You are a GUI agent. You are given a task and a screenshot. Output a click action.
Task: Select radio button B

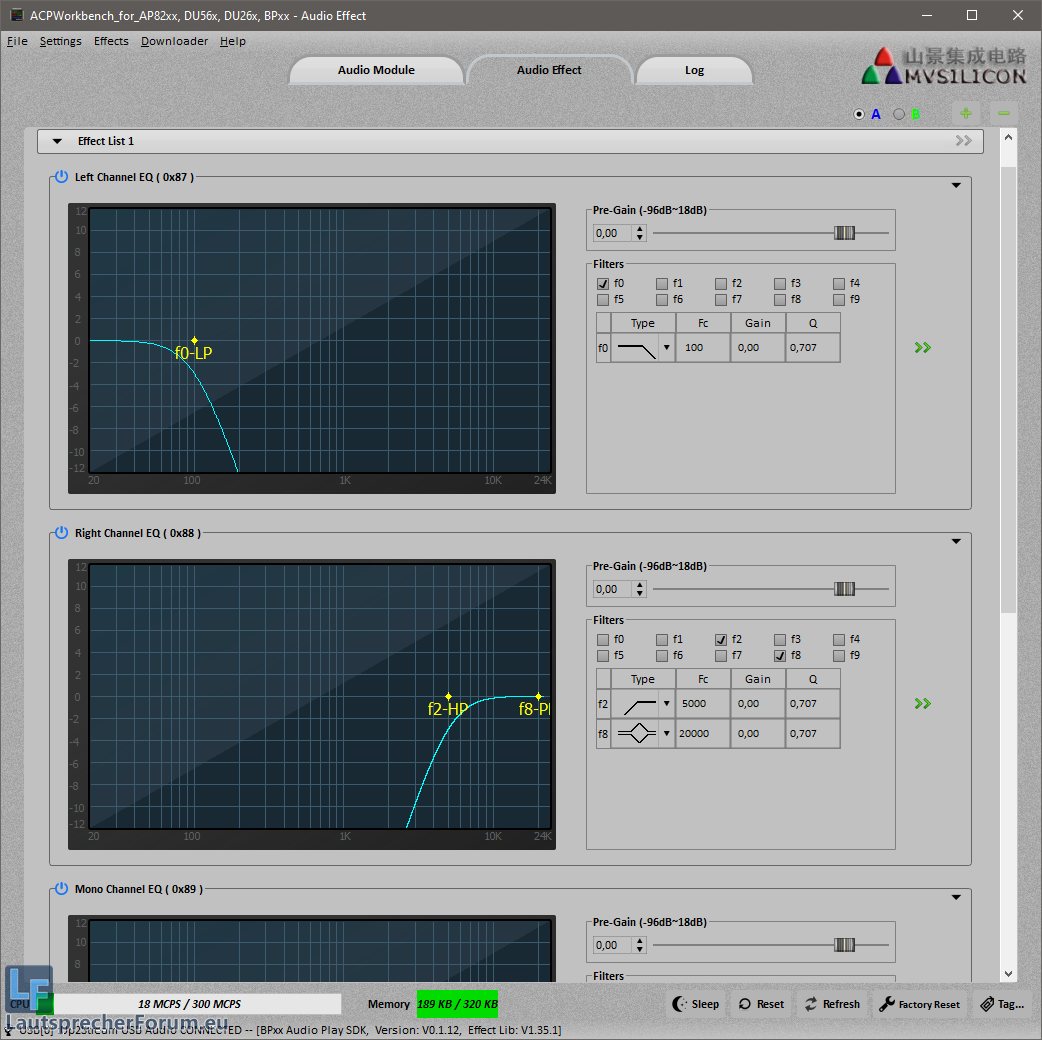point(899,114)
